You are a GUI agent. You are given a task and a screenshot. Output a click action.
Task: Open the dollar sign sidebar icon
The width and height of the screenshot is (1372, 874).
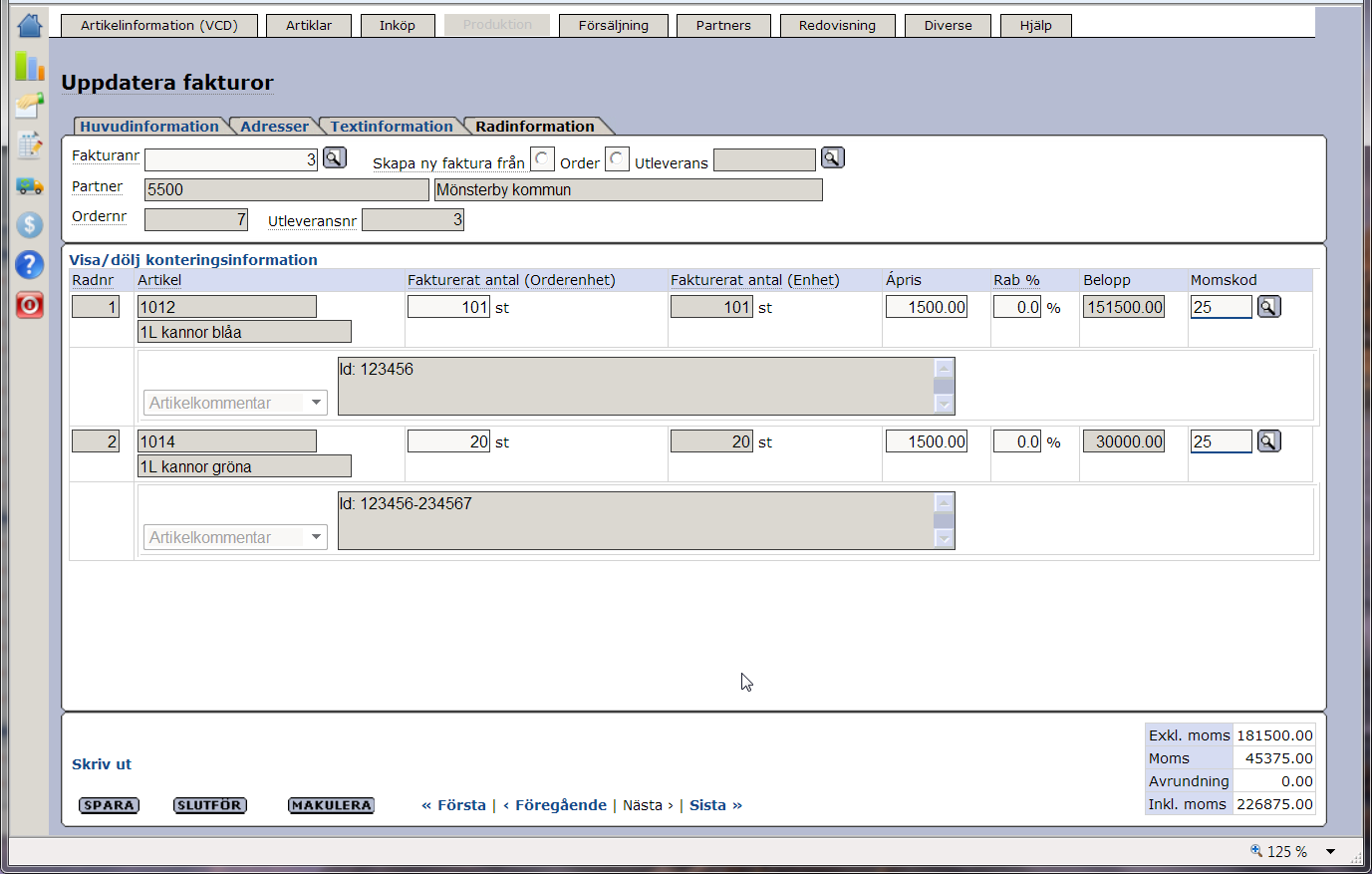pos(30,224)
